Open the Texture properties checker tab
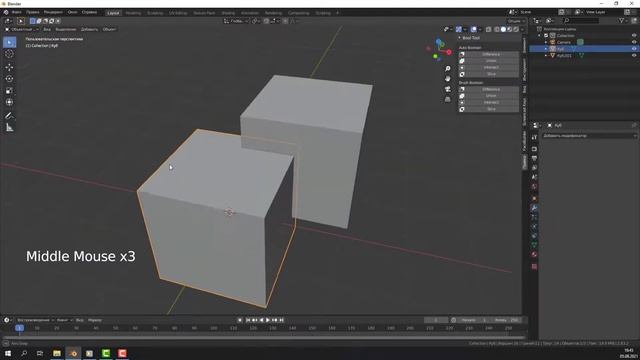 pos(534,267)
